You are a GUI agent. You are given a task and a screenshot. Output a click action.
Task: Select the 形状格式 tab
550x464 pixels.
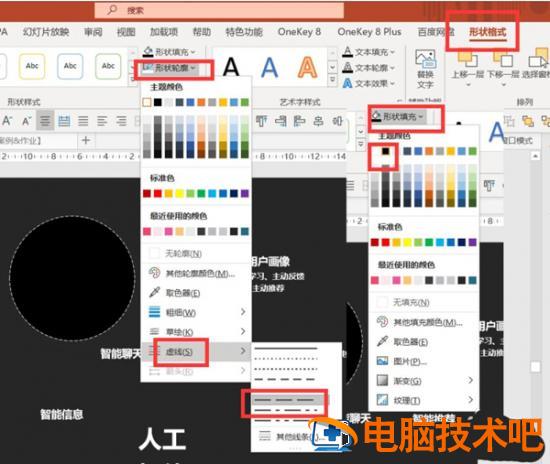[x=488, y=32]
